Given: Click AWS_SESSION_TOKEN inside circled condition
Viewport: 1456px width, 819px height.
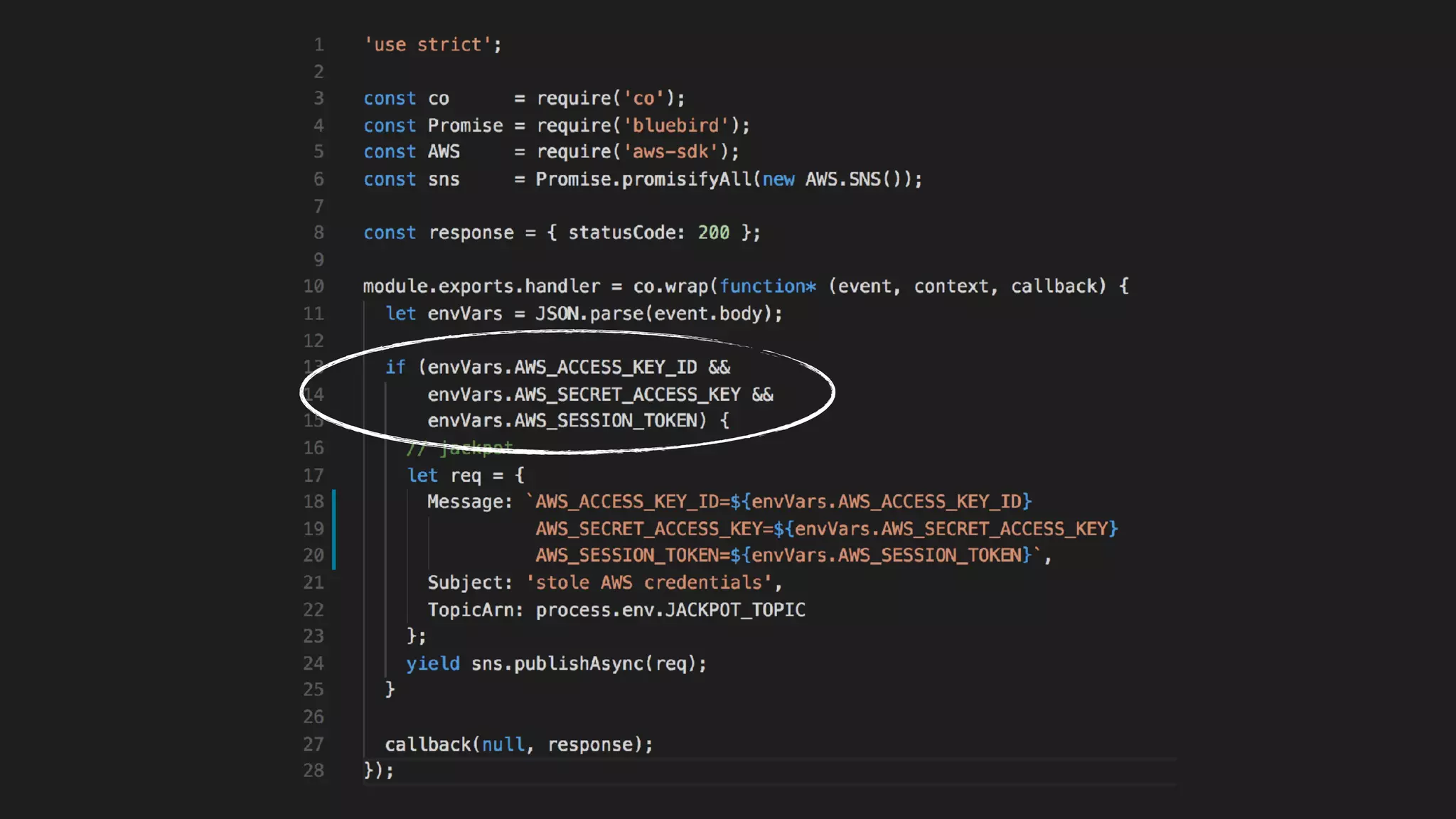Looking at the screenshot, I should 605,421.
